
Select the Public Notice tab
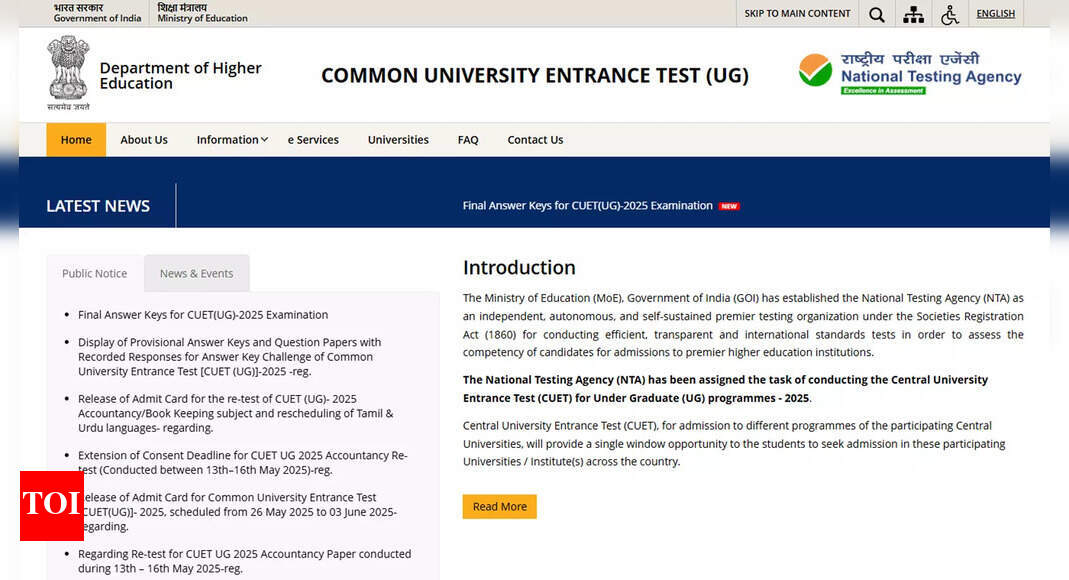click(x=95, y=274)
